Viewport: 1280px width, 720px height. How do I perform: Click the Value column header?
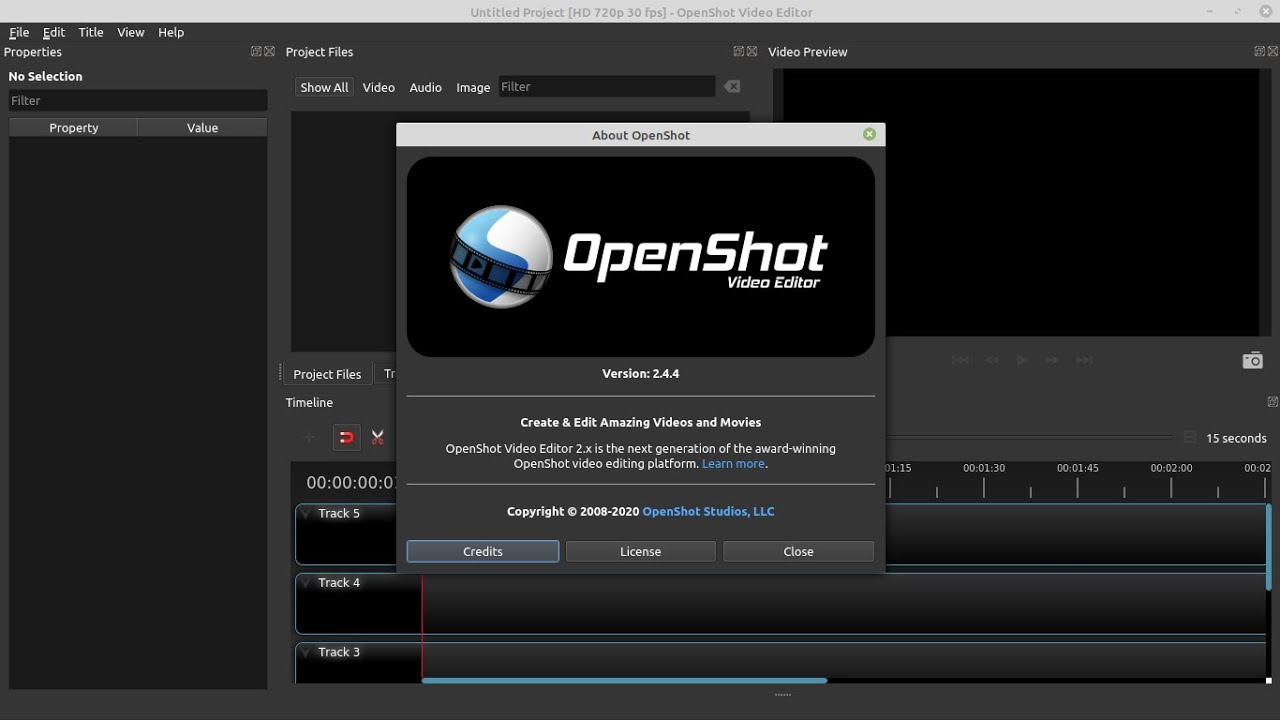point(202,128)
